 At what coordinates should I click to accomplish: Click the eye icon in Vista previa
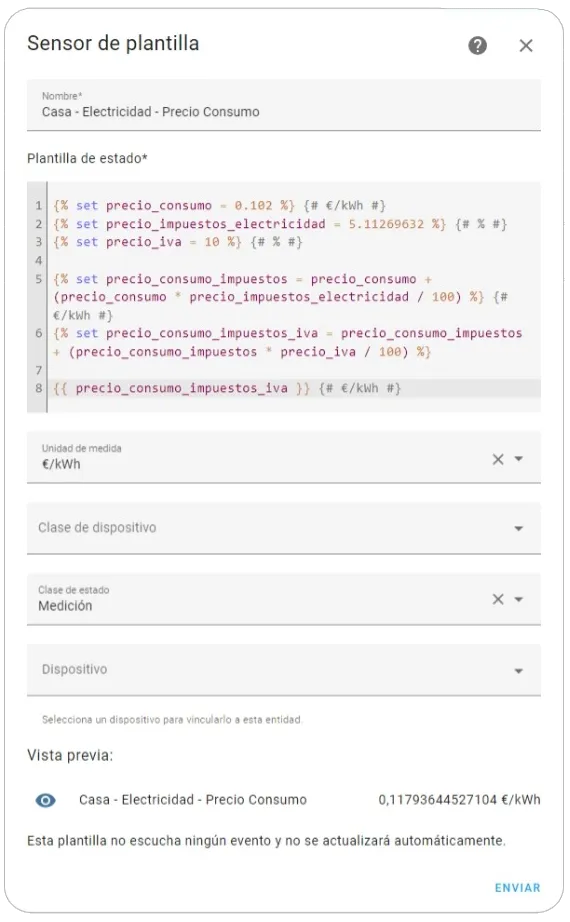coord(45,800)
